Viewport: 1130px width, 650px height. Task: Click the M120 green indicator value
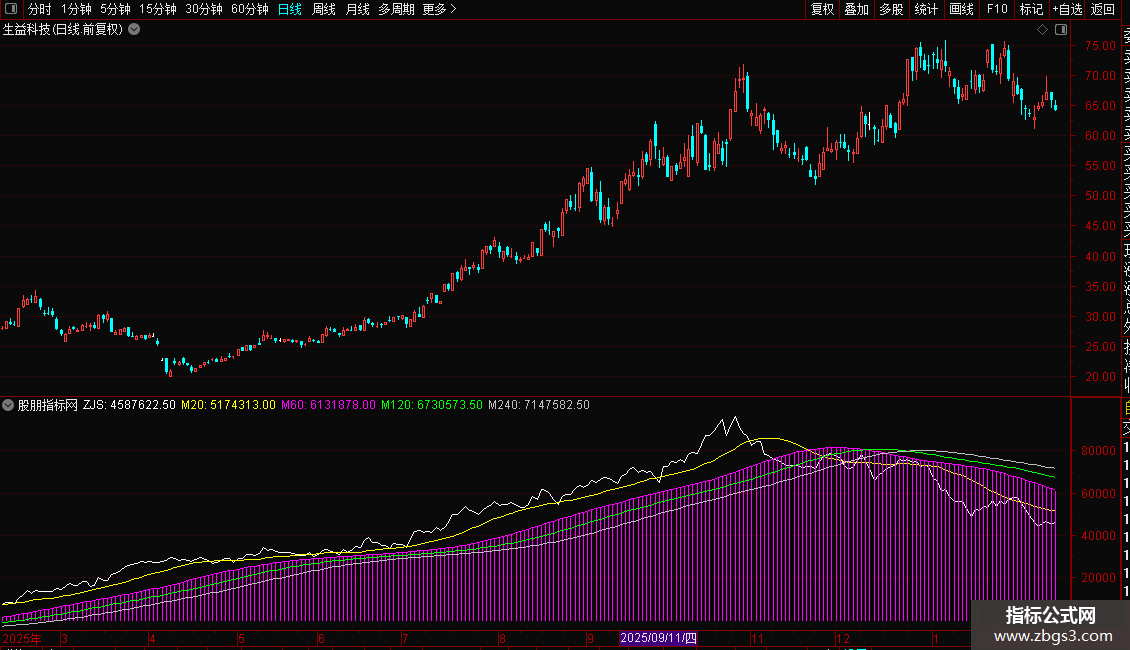pos(432,405)
